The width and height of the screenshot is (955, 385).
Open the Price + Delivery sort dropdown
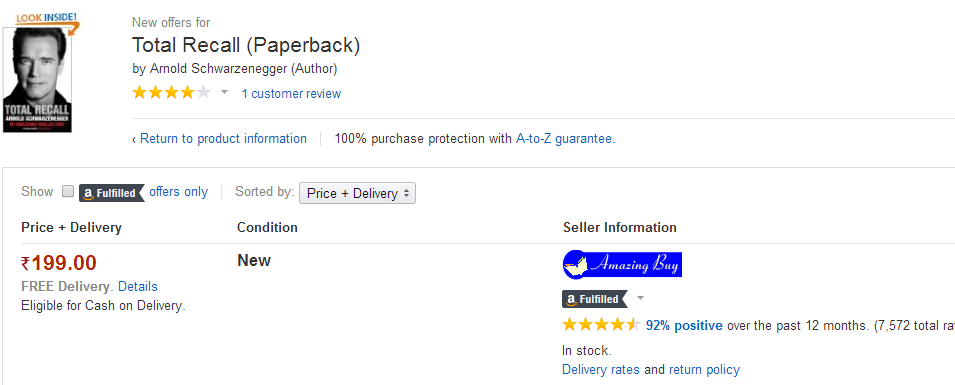pos(358,193)
